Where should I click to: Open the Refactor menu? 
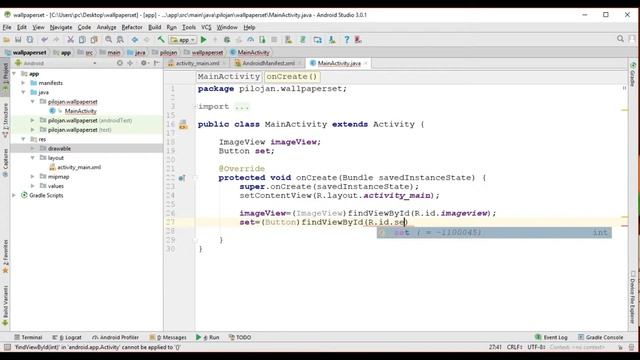[x=132, y=27]
